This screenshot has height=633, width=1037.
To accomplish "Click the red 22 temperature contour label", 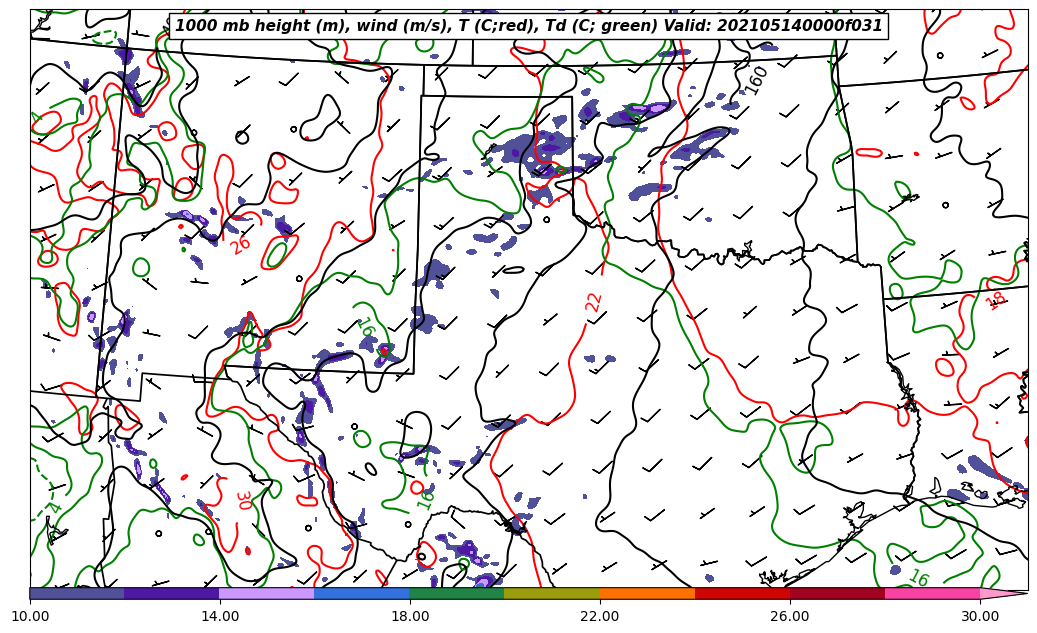I will pos(594,302).
